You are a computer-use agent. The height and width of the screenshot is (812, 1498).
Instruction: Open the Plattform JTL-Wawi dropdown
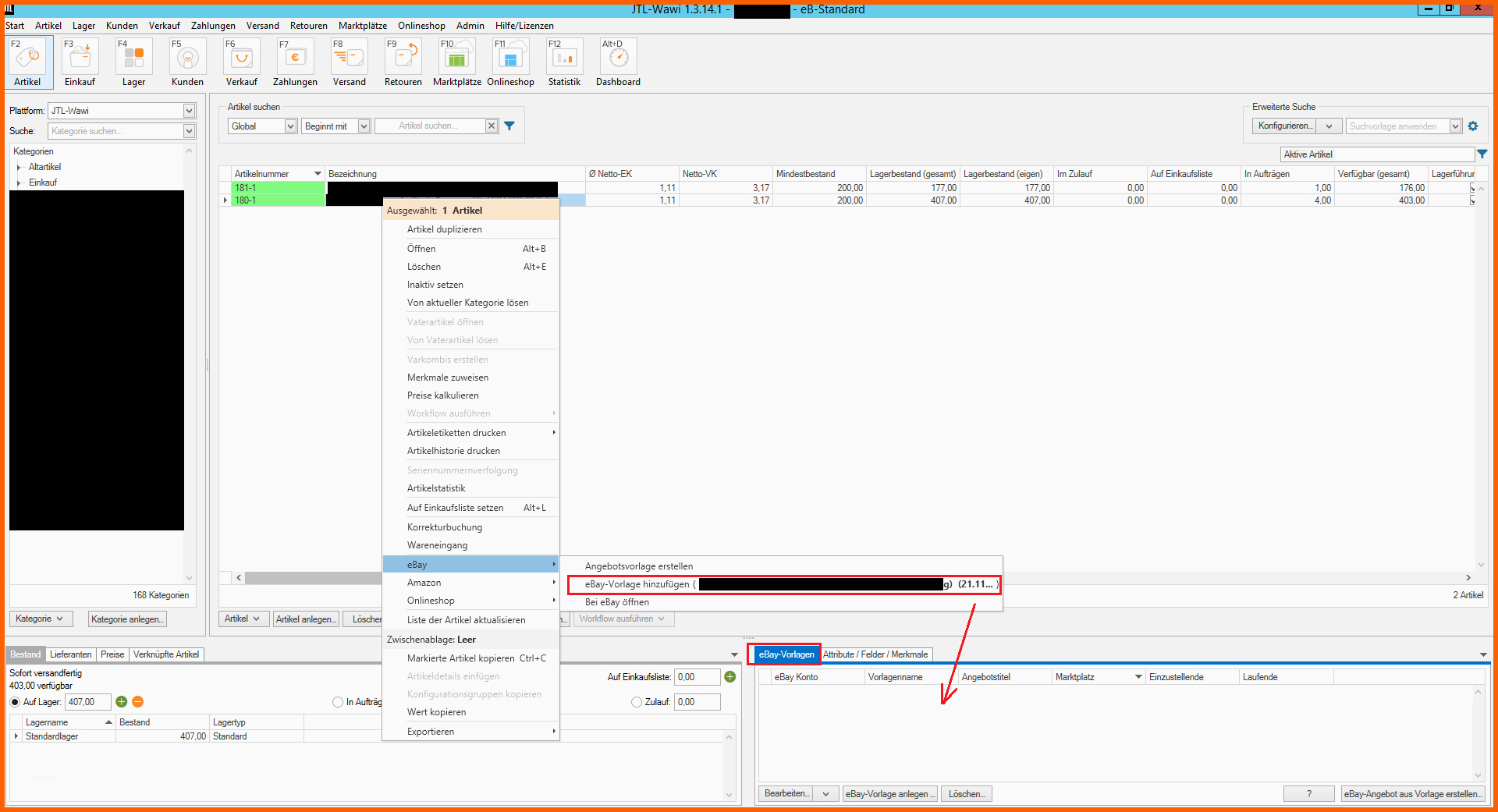click(x=188, y=111)
